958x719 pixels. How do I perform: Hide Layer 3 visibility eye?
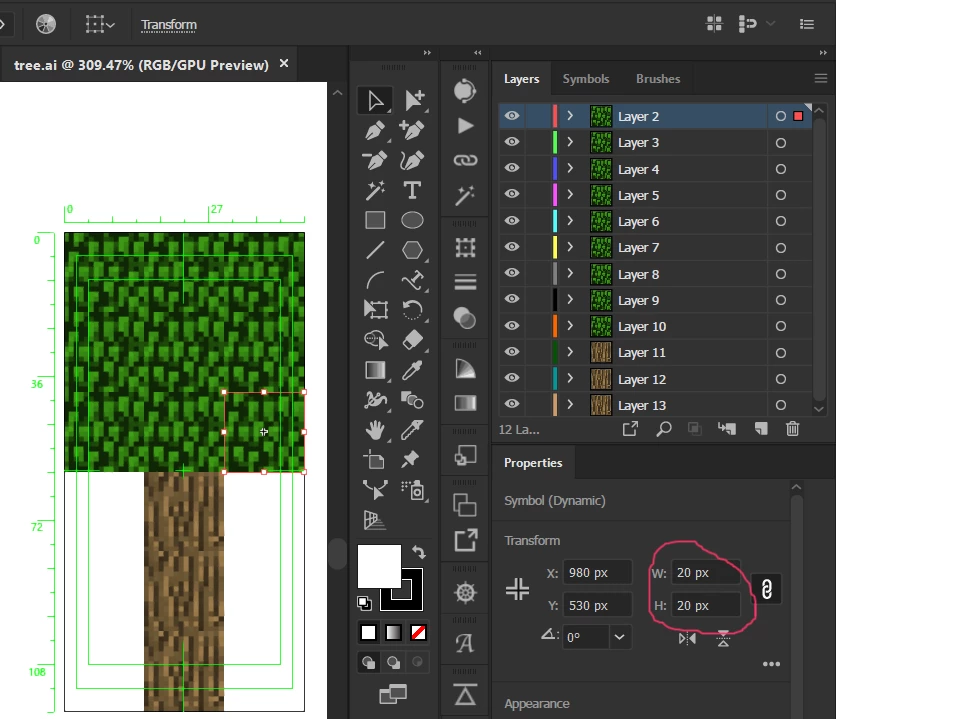click(512, 142)
